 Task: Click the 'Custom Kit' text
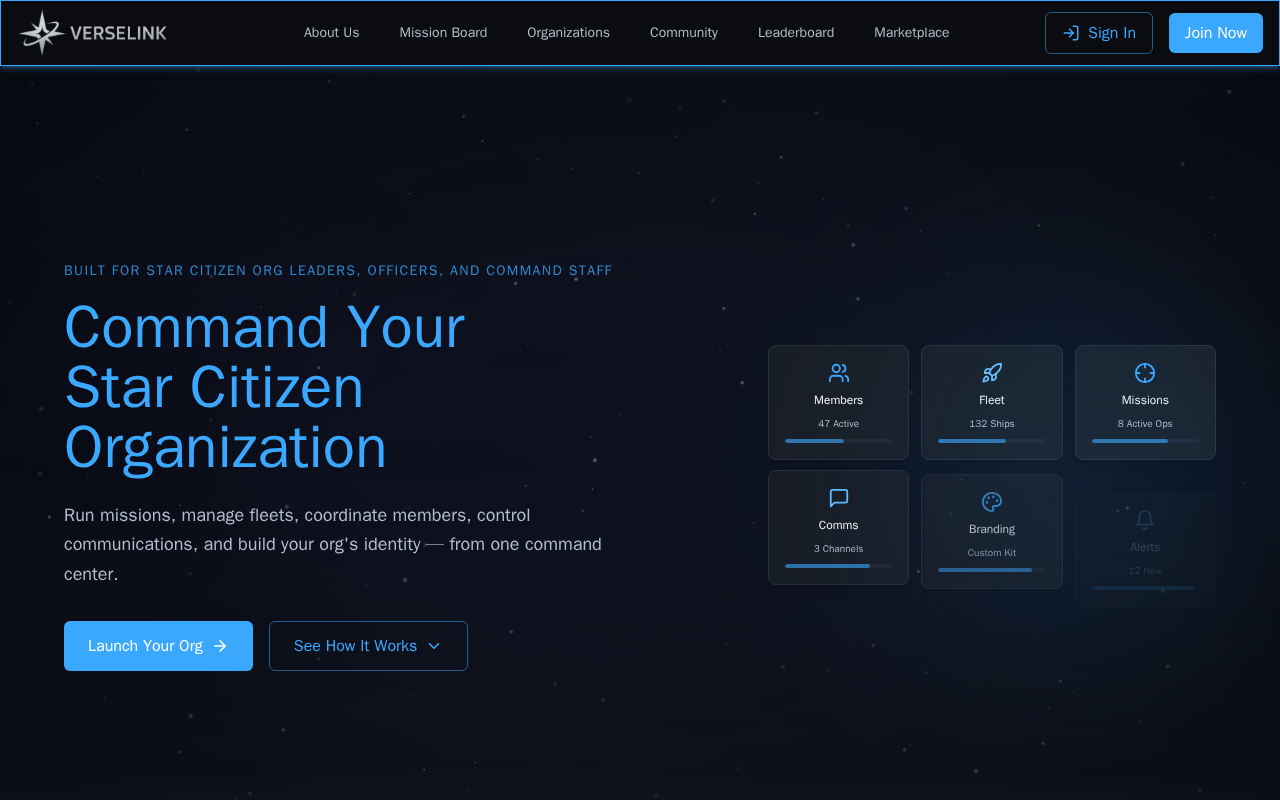[x=992, y=553]
